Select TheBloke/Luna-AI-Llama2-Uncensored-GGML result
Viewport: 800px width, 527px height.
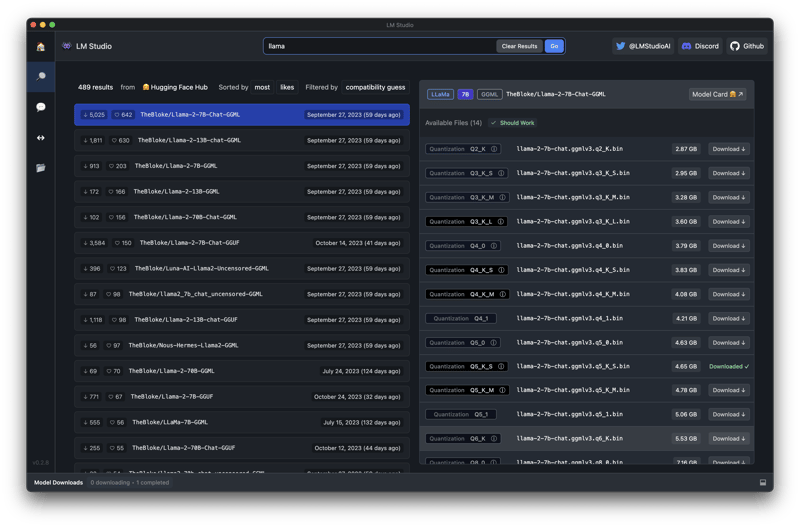click(242, 268)
